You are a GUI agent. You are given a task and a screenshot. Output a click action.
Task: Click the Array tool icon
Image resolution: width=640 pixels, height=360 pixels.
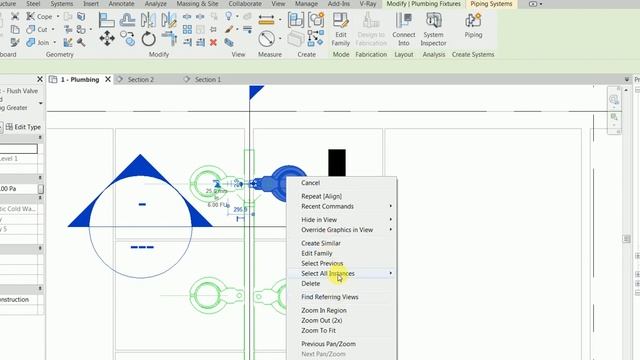click(187, 29)
